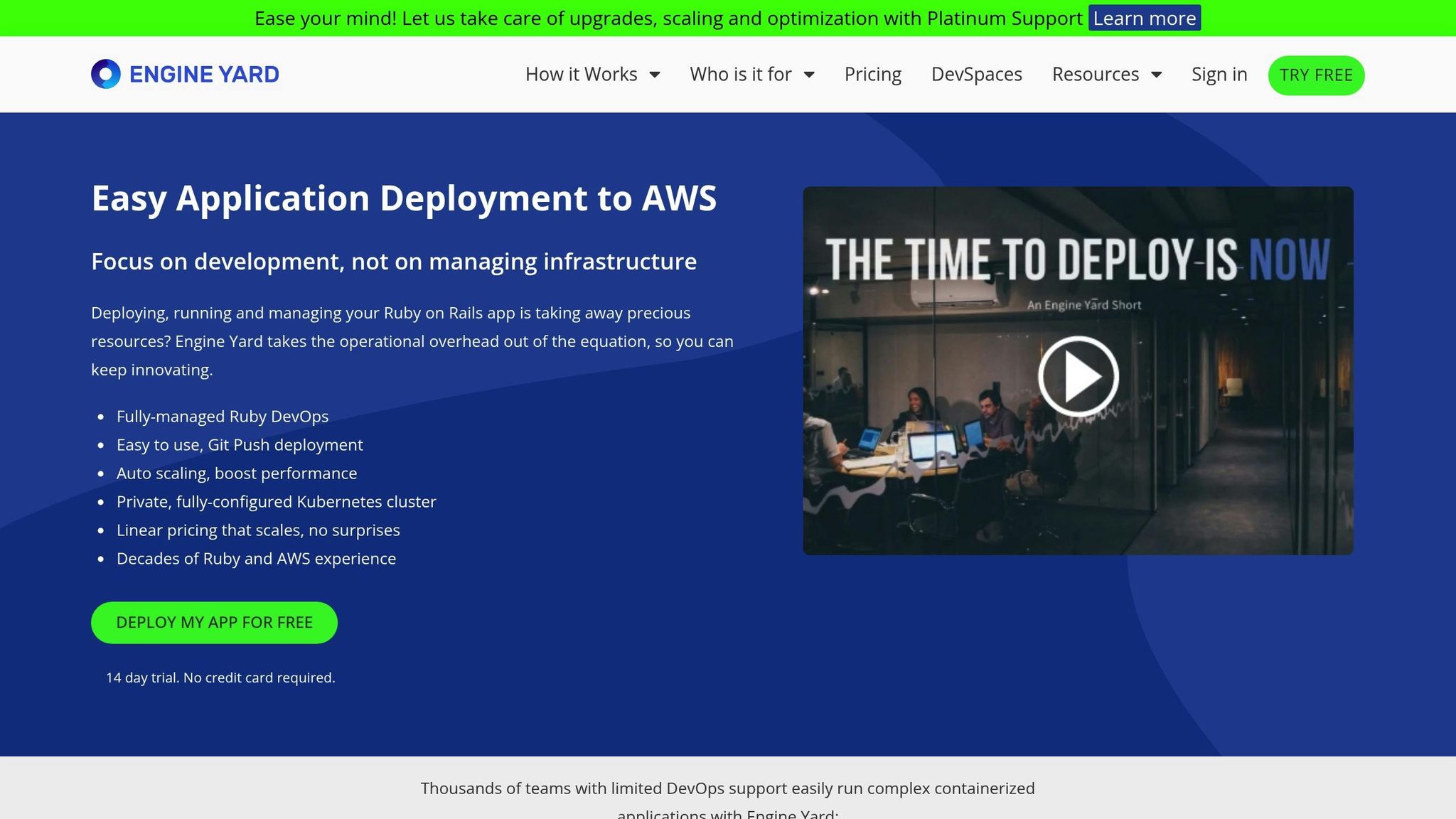The image size is (1456, 819).
Task: Click '14 day trial. No credit card required.'
Action: [220, 678]
